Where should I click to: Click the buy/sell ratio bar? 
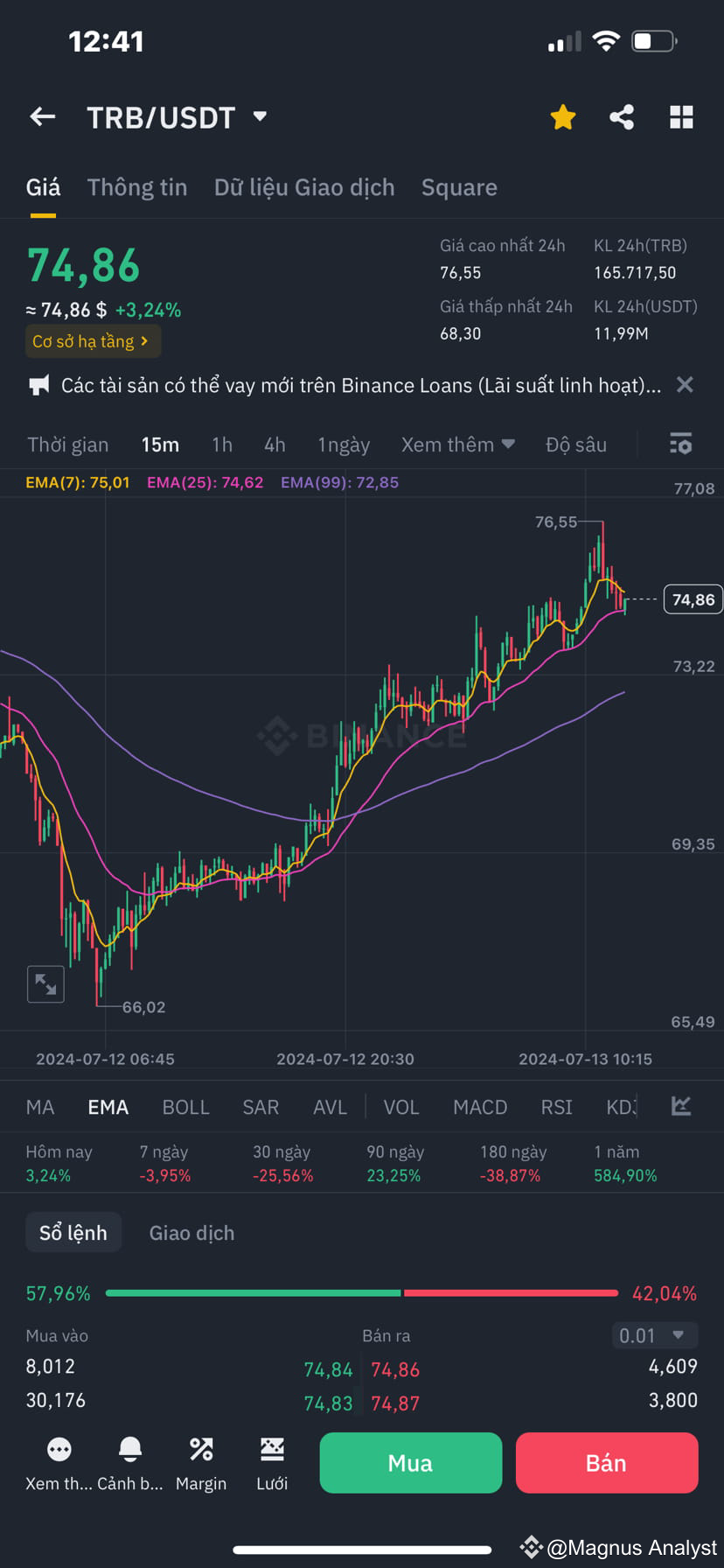(362, 1293)
